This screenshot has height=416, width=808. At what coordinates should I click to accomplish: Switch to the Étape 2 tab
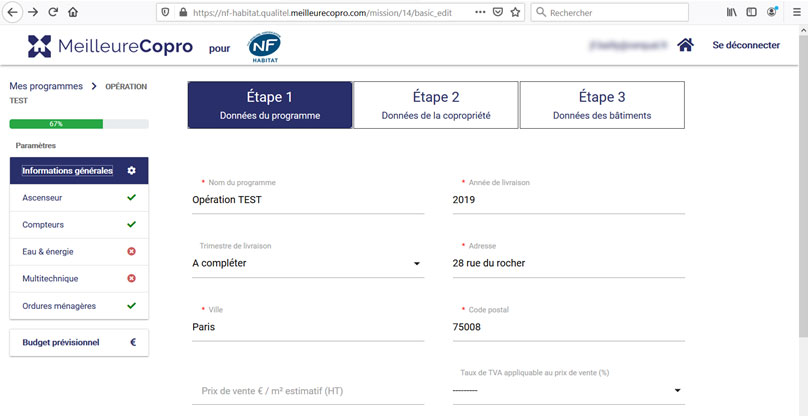tap(435, 105)
